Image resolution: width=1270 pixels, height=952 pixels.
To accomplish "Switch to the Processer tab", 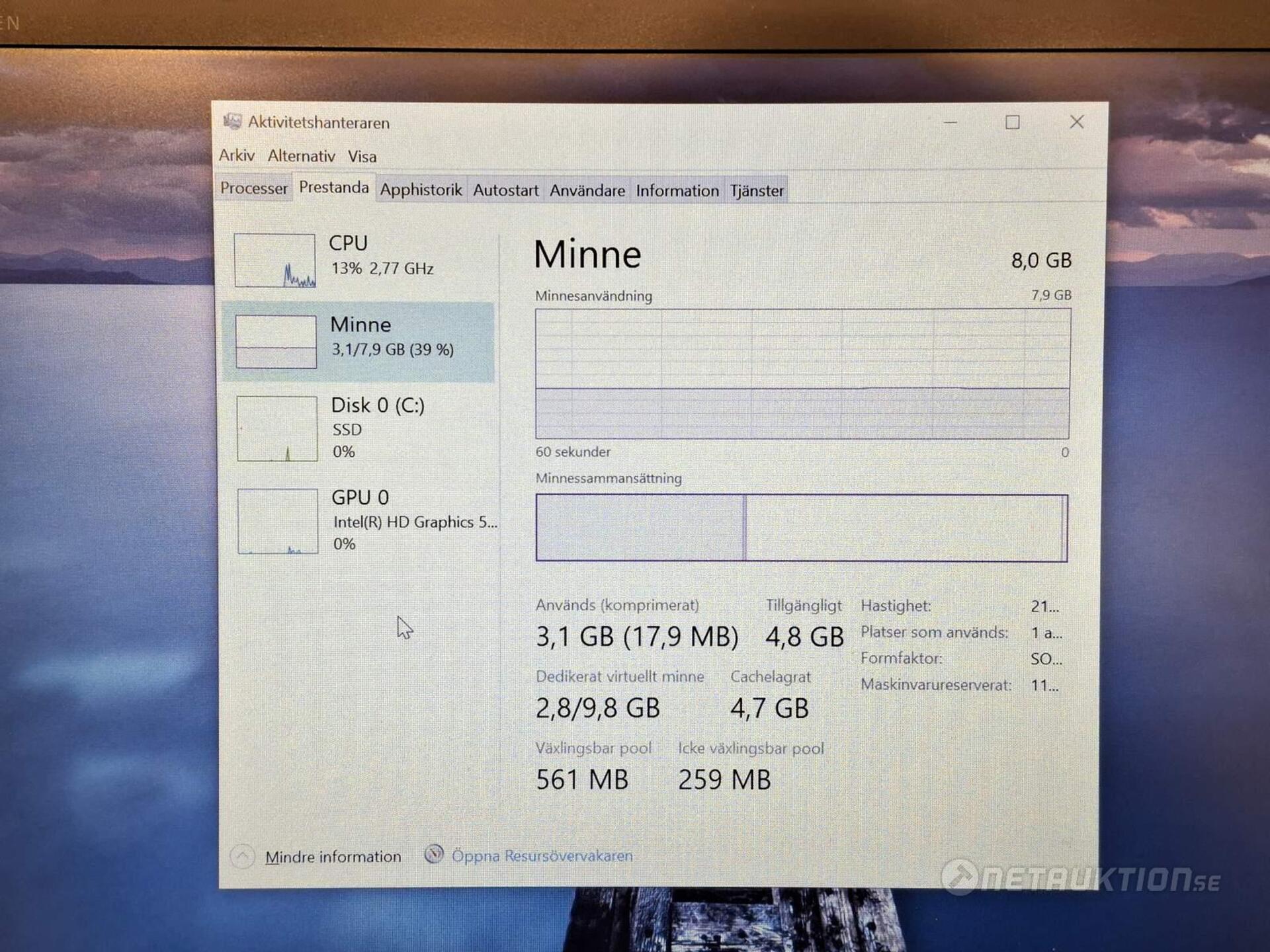I will click(x=253, y=188).
